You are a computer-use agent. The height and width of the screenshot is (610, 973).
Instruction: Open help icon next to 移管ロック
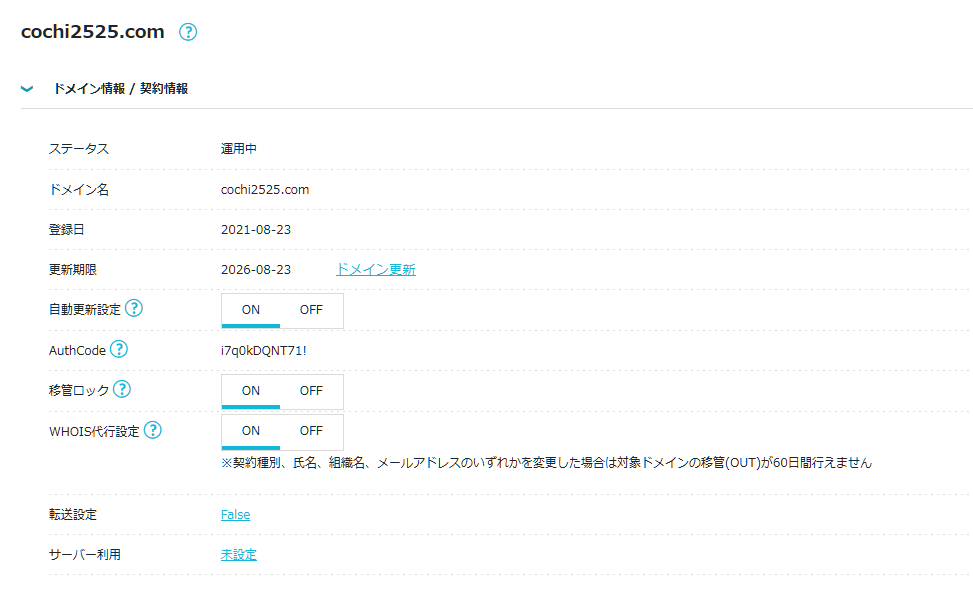(x=122, y=389)
